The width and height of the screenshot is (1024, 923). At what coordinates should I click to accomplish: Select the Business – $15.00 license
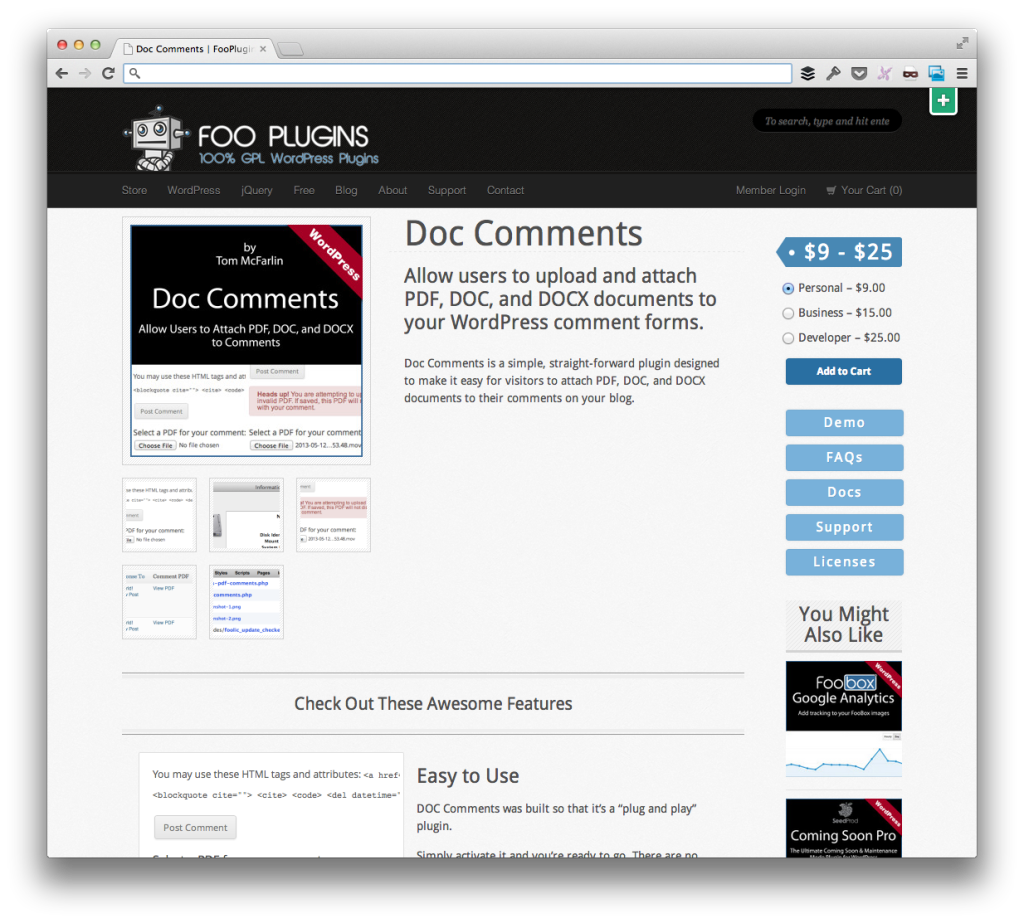(788, 314)
